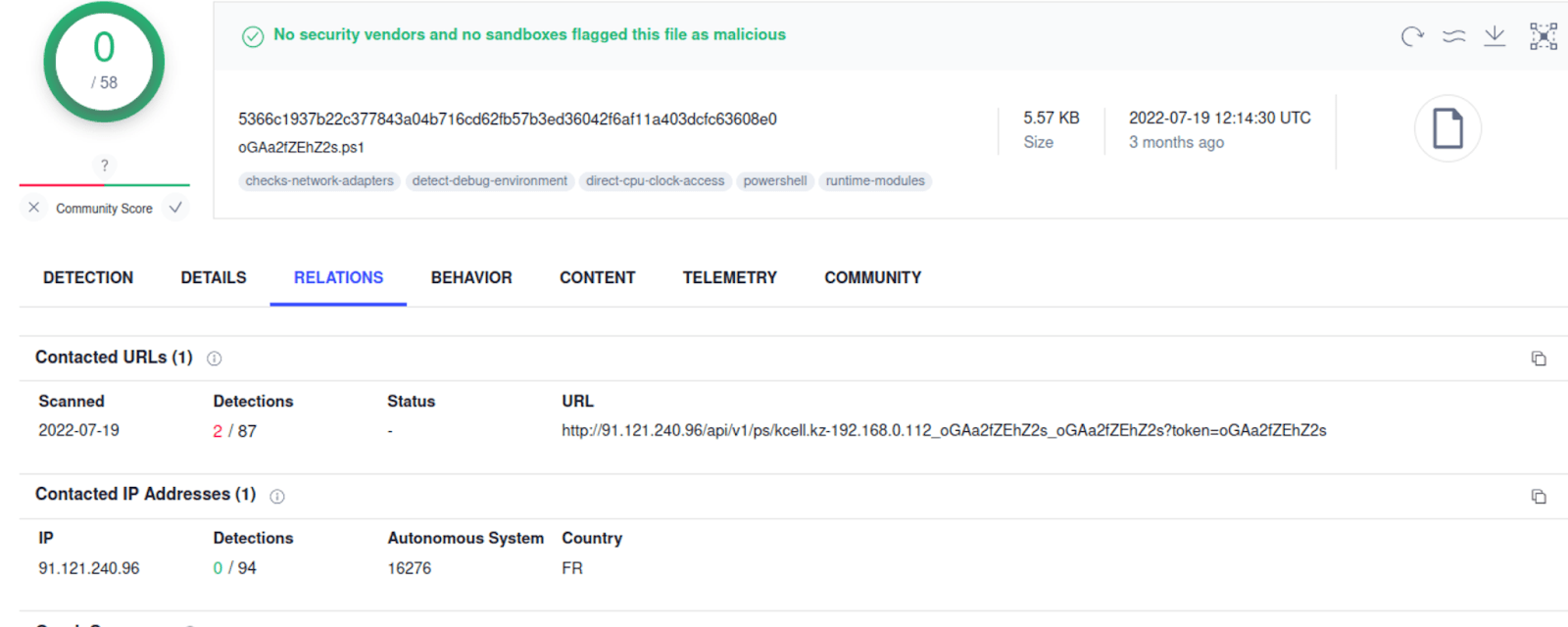Vote positive with community score checkmark

175,208
